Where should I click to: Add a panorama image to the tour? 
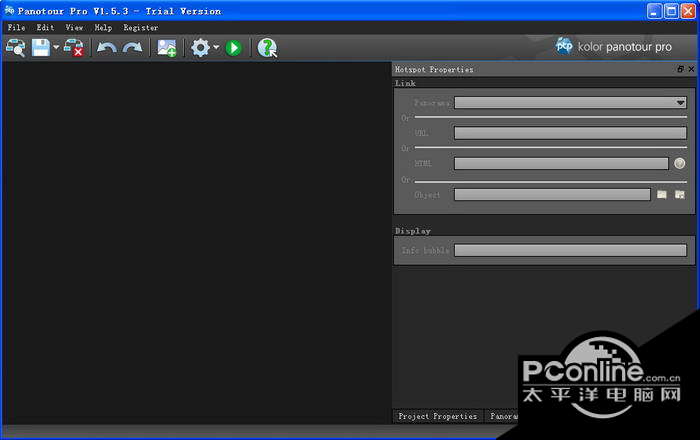pyautogui.click(x=167, y=48)
